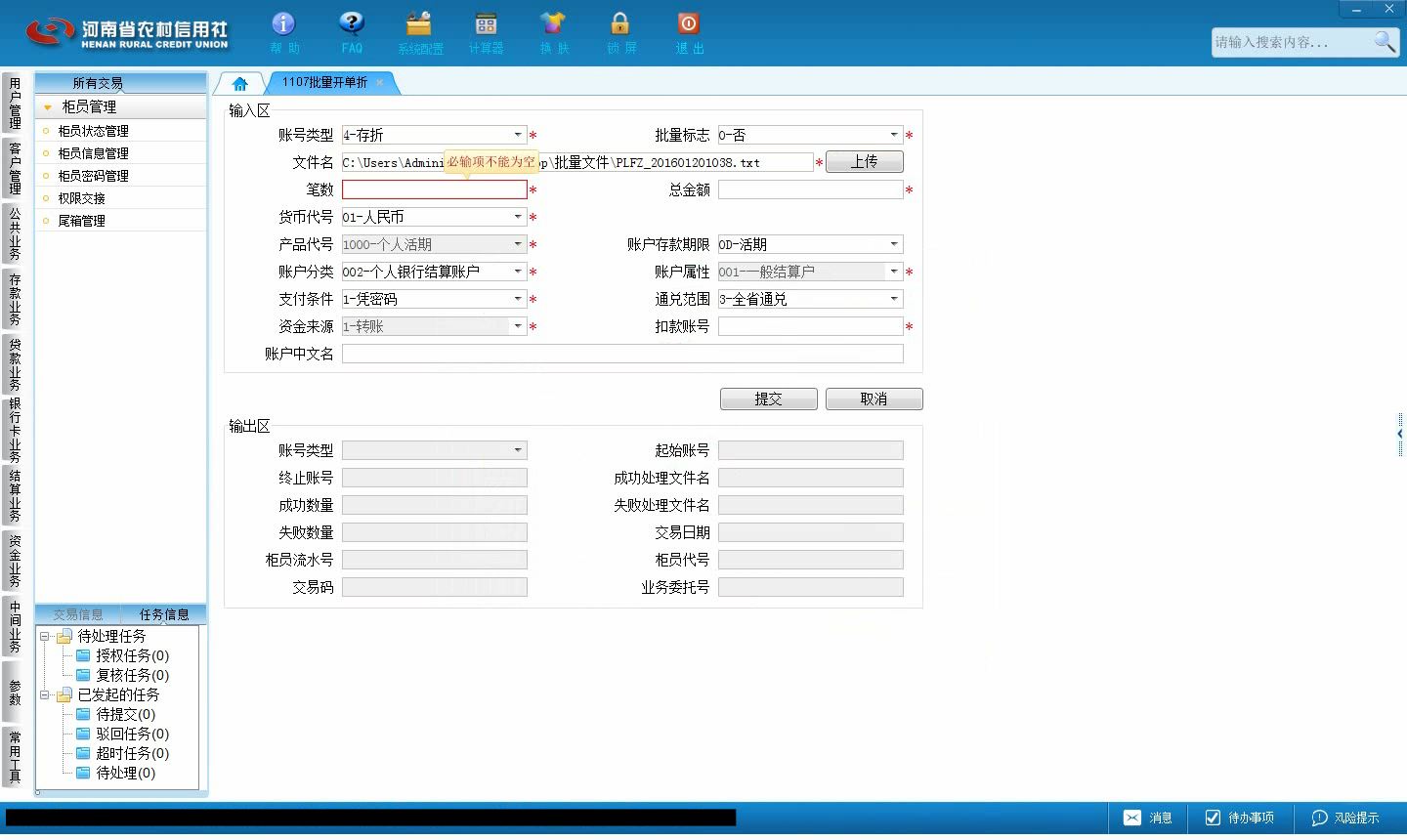Click the 提交 submit button

[x=769, y=399]
